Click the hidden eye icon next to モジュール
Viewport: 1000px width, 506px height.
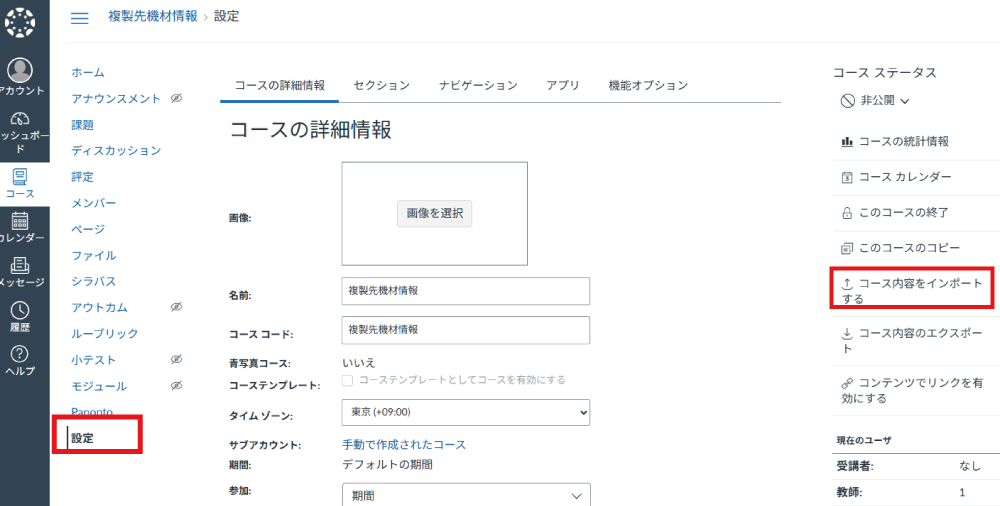pos(177,385)
